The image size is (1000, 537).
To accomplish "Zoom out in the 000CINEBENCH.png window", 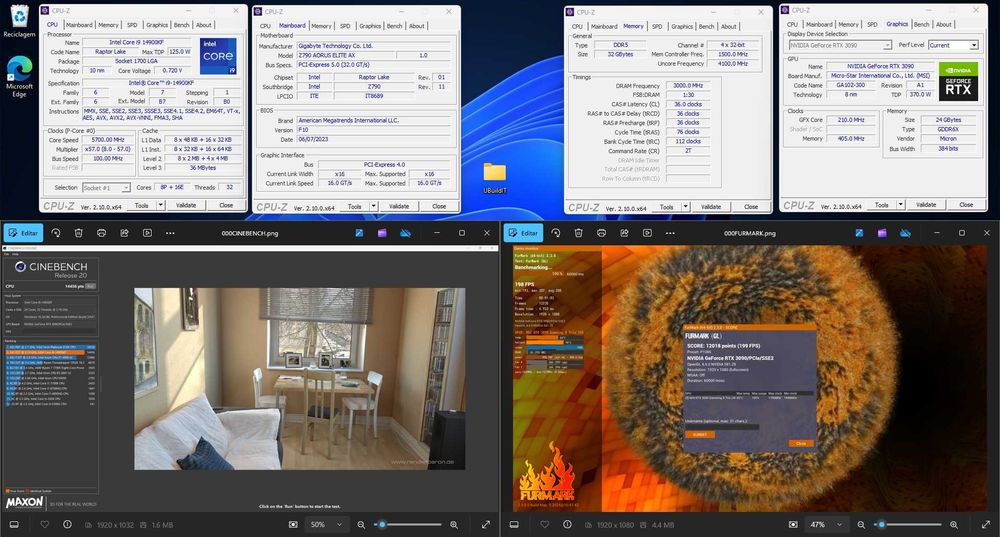I will point(361,525).
